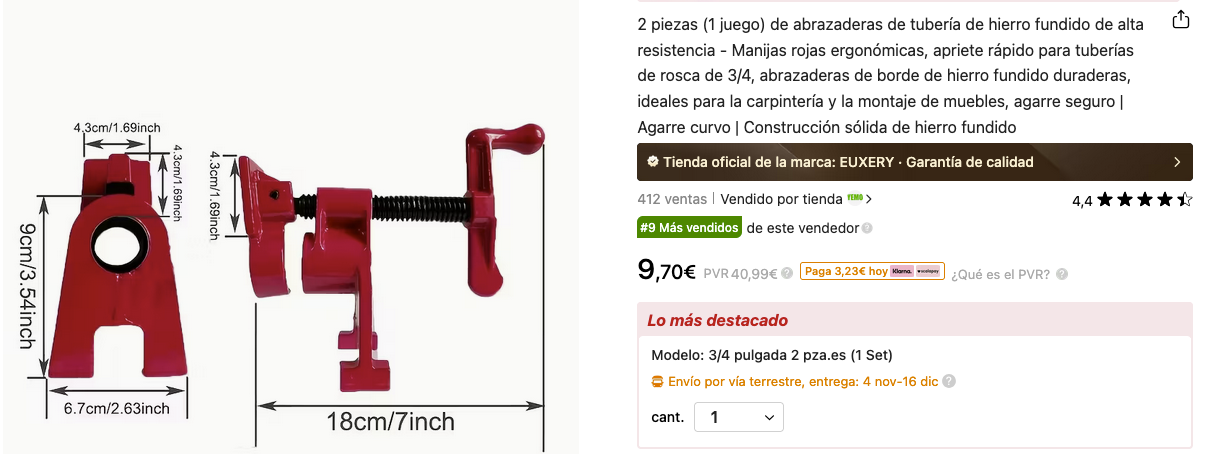Click the help icon after the delivery date range
The height and width of the screenshot is (454, 1215).
949,381
